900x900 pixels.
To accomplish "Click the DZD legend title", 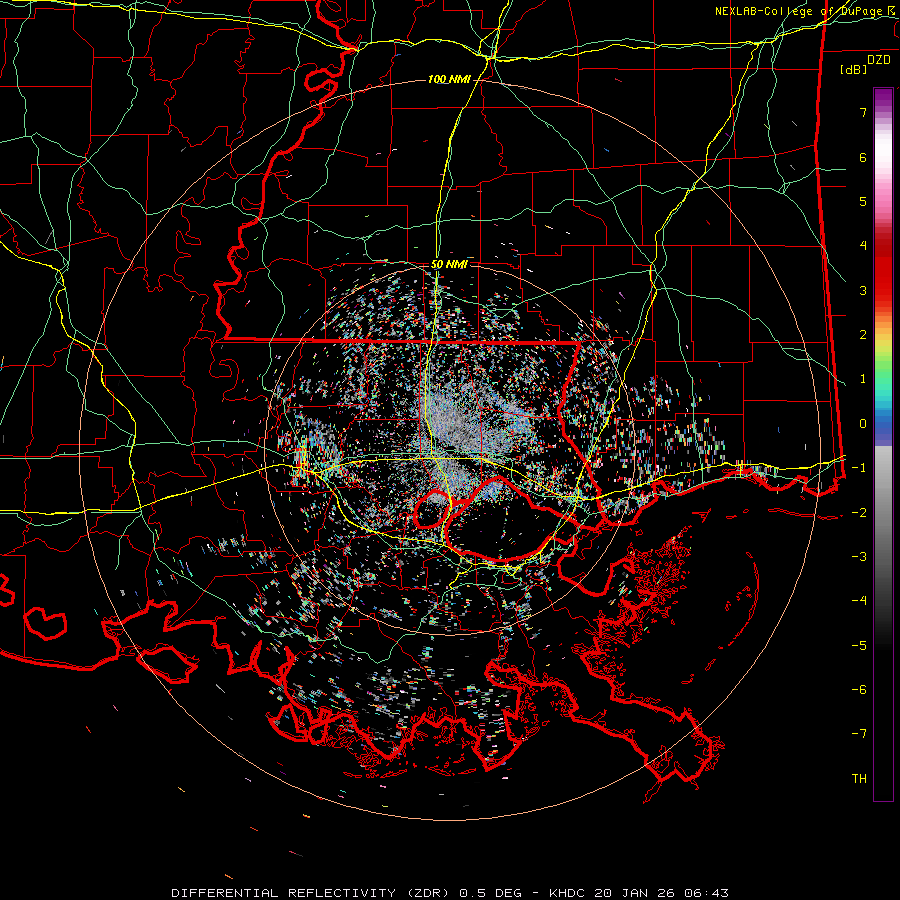I will click(879, 60).
